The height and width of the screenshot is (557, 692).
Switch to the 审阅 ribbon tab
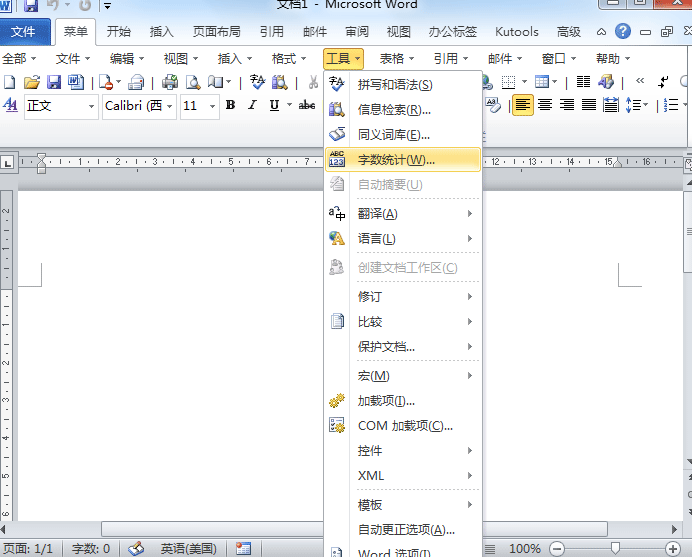click(x=357, y=31)
